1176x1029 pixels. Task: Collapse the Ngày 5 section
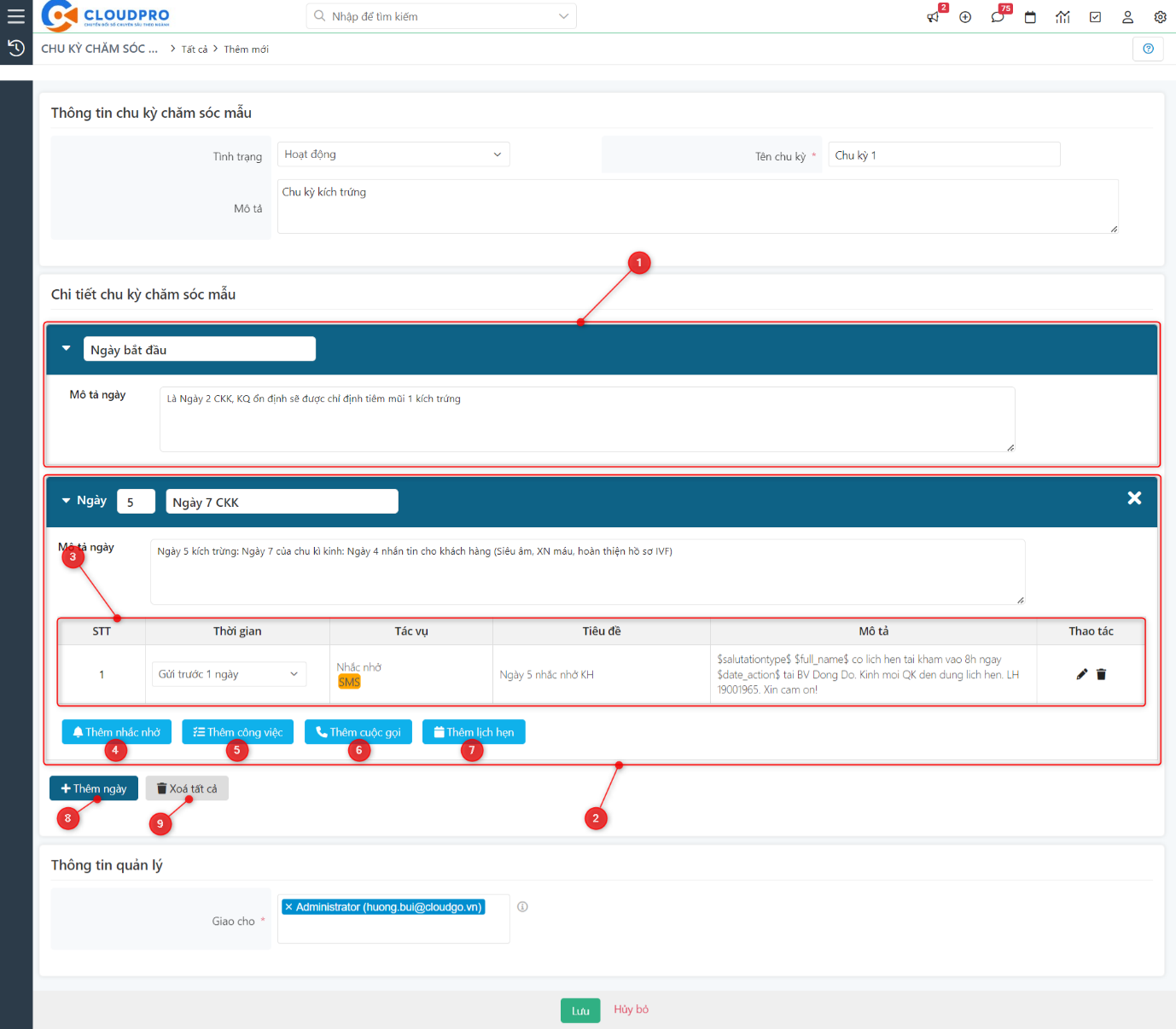click(66, 501)
